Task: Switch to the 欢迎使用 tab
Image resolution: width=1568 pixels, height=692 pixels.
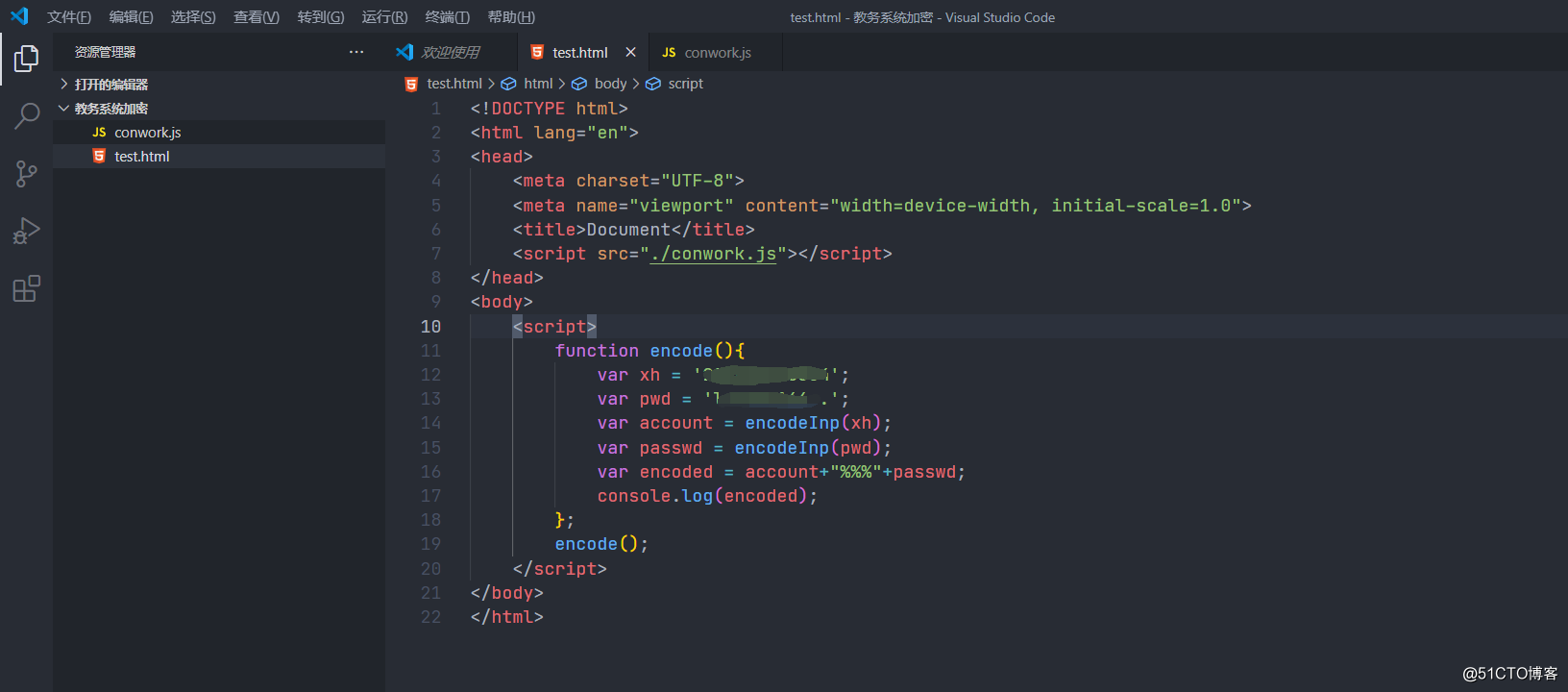Action: click(x=452, y=52)
